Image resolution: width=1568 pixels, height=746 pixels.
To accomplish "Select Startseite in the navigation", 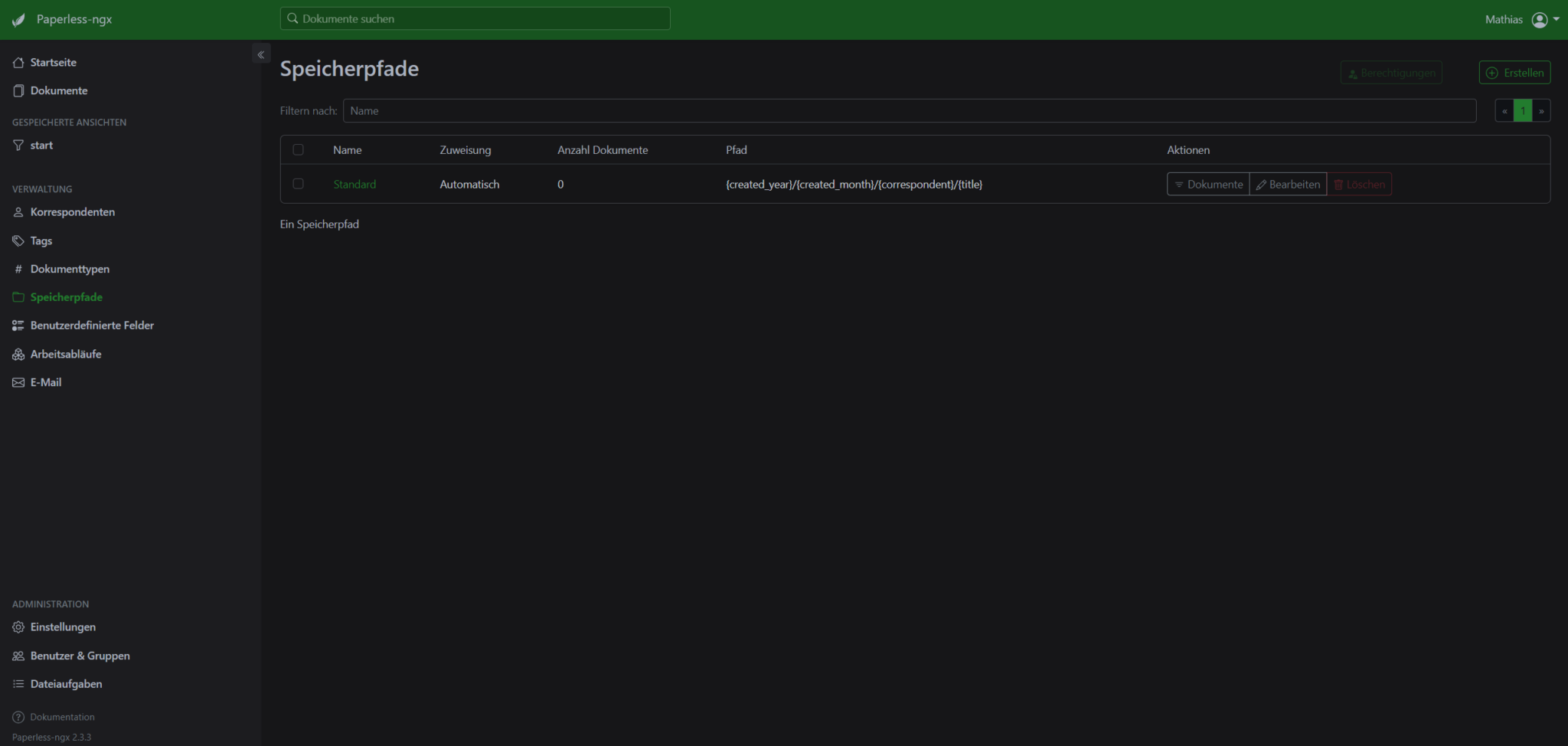I will (x=53, y=62).
